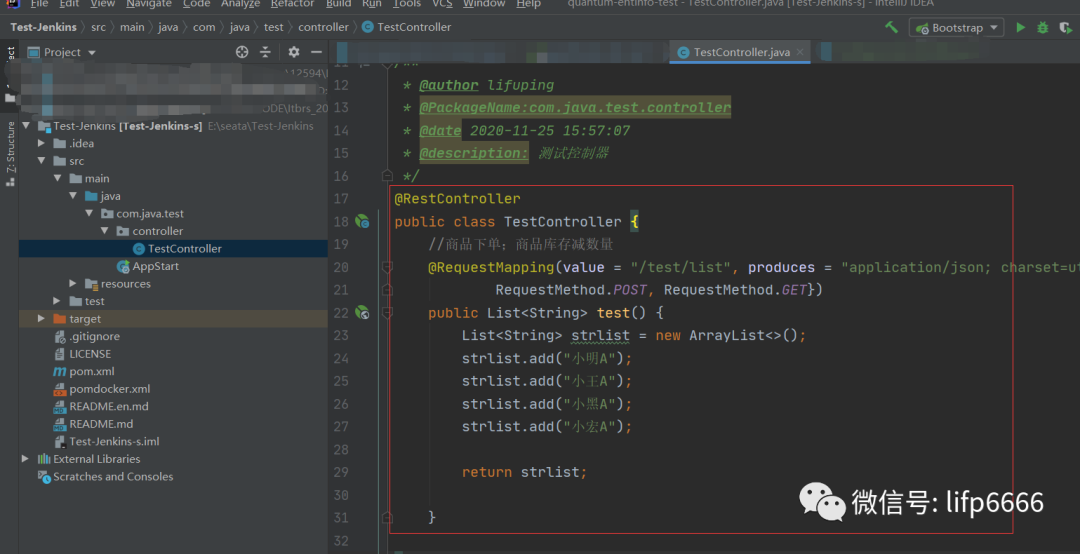Collapse the src folder

[x=41, y=161]
